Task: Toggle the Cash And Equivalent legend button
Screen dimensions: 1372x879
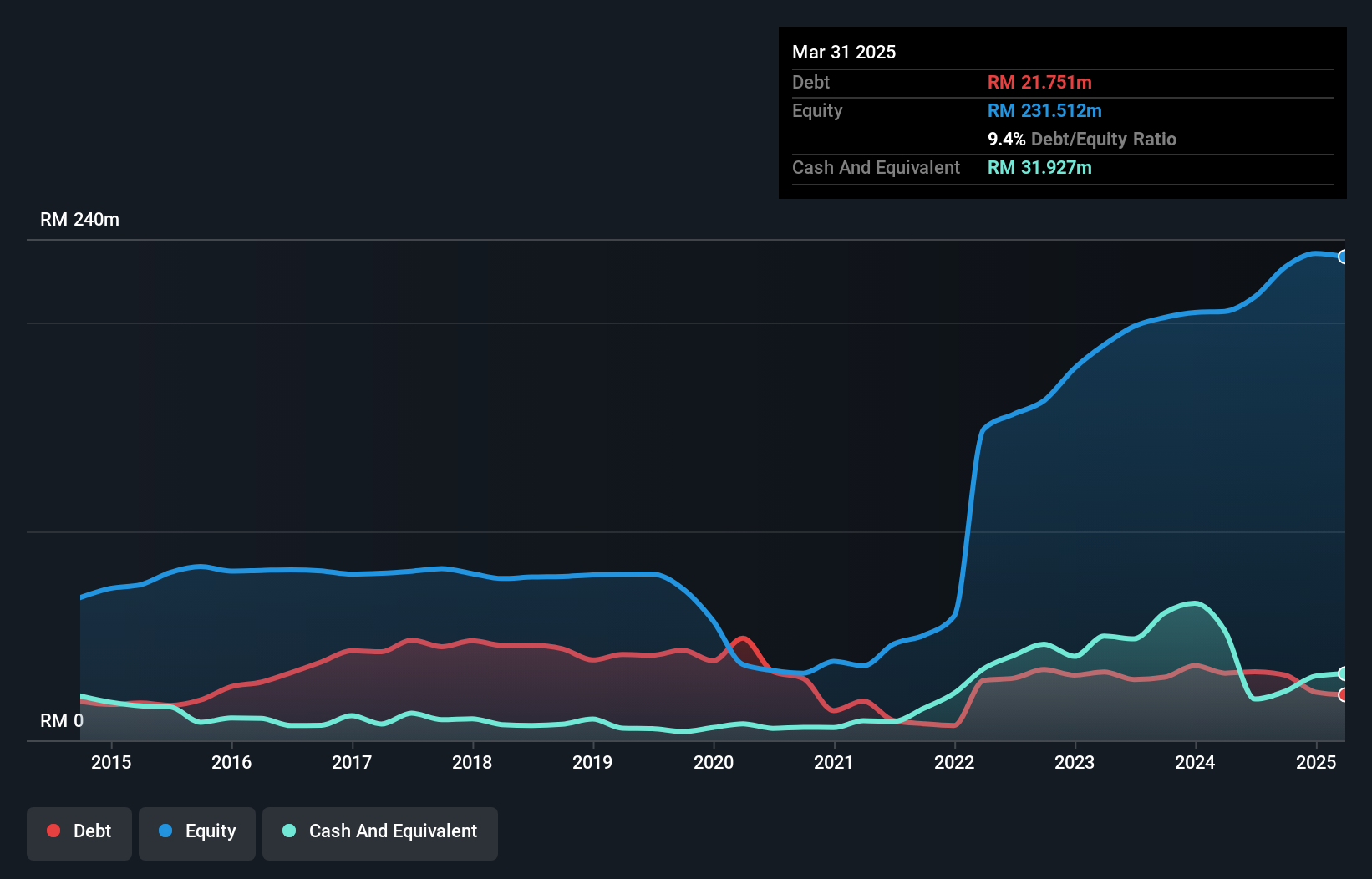Action: [380, 833]
